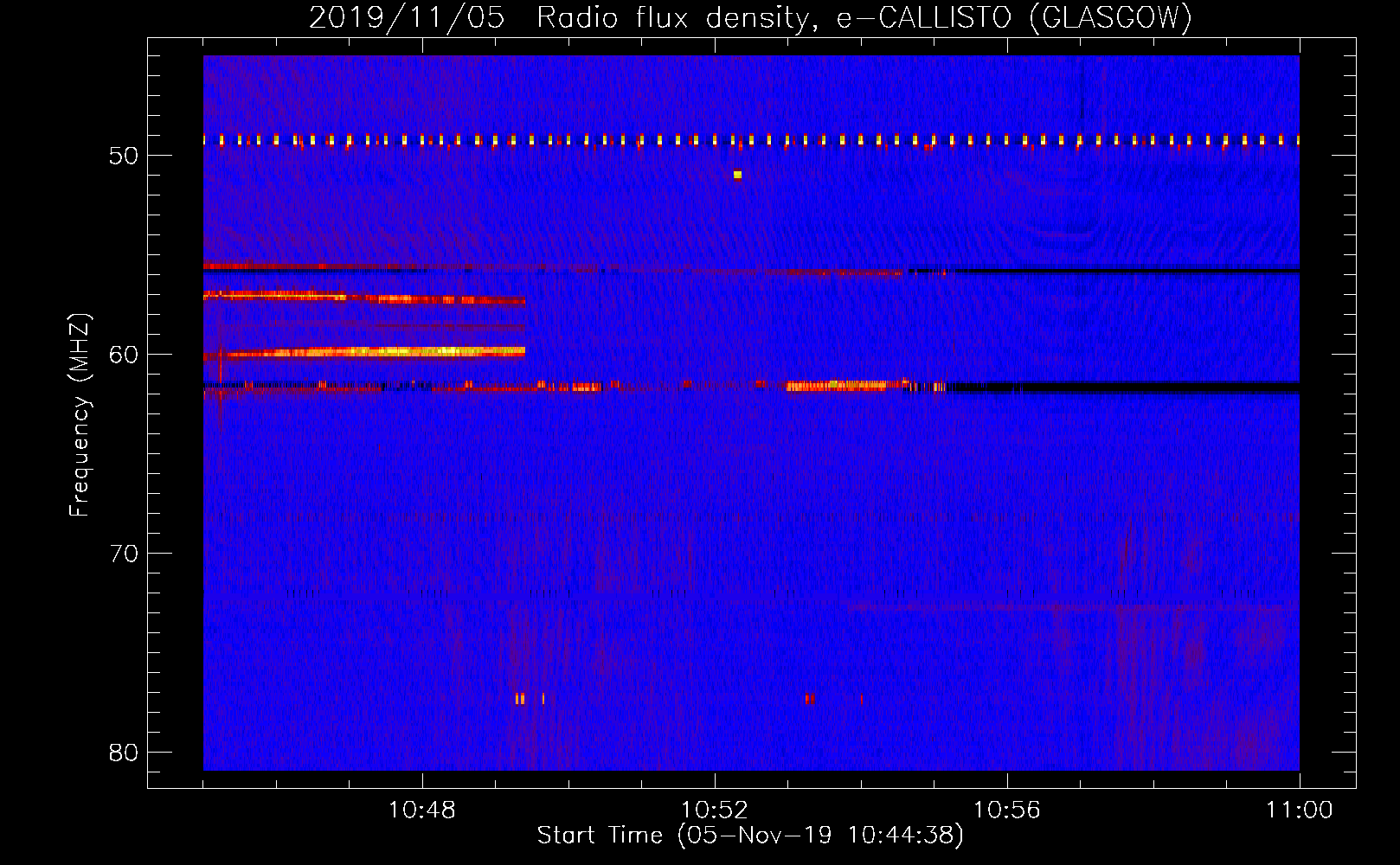
Task: Click the 80 frequency tick label
Action: tap(125, 753)
